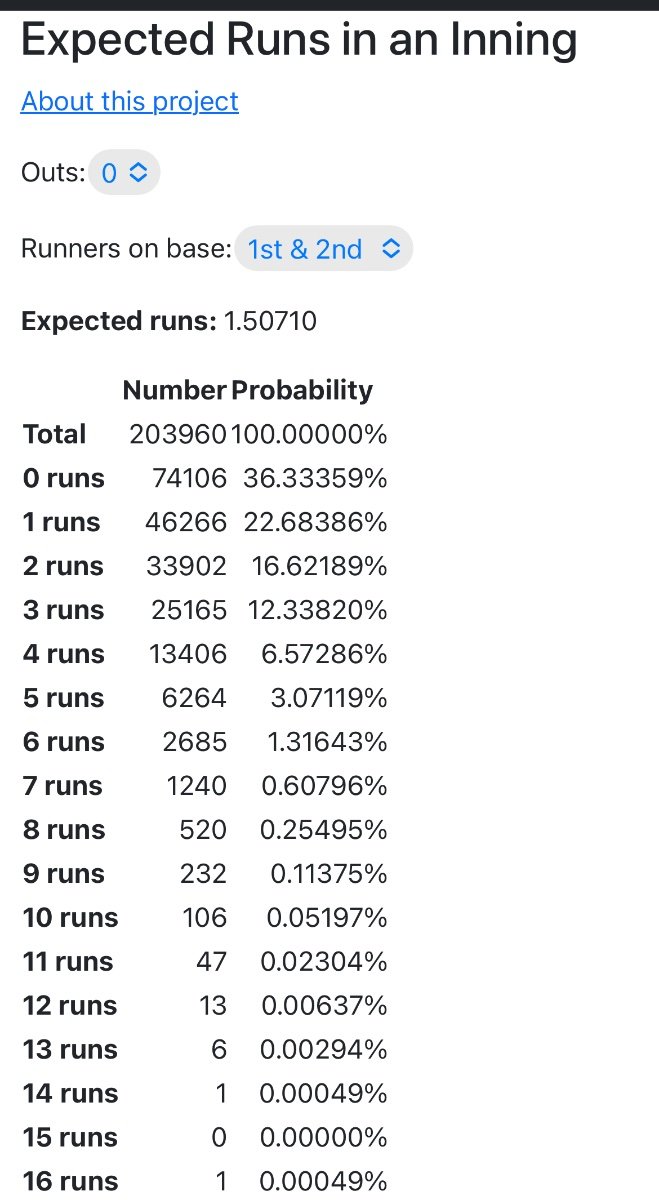Click the Expected Runs in an Inning heading
659x1200 pixels.
tap(299, 40)
